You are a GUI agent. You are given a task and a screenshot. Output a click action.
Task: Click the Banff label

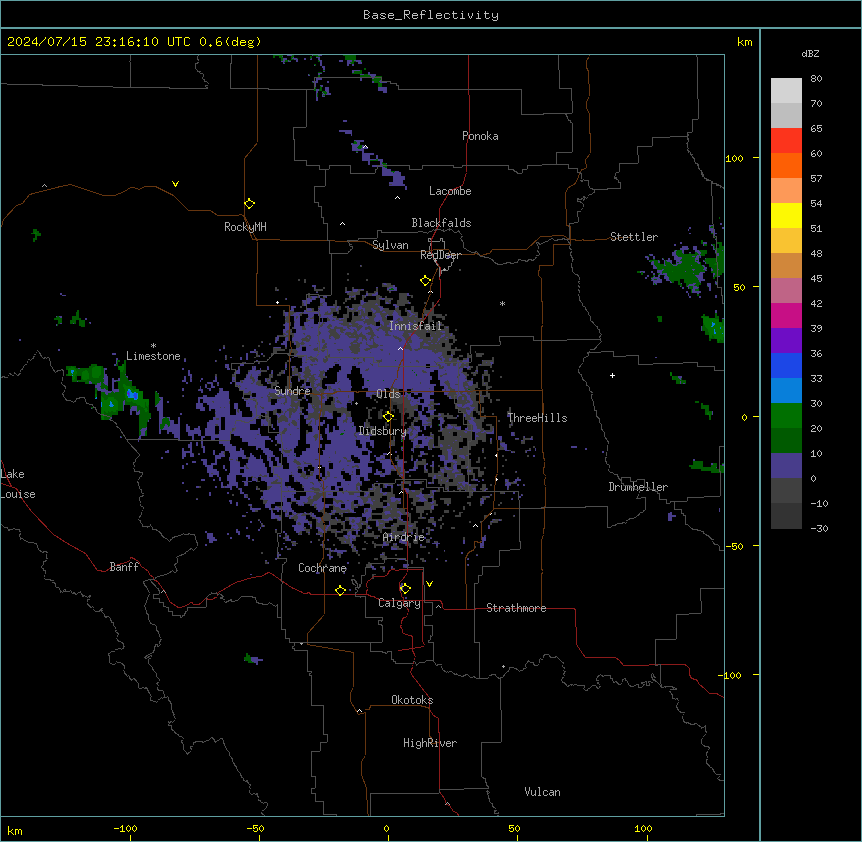click(x=124, y=567)
